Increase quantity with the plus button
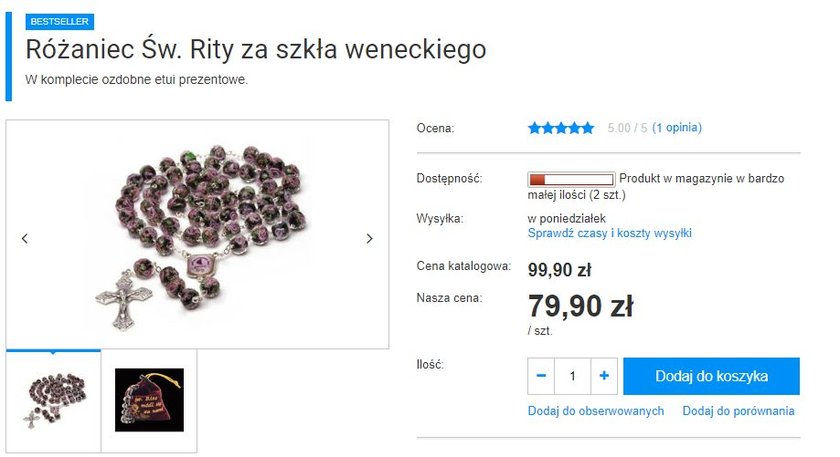 (604, 376)
